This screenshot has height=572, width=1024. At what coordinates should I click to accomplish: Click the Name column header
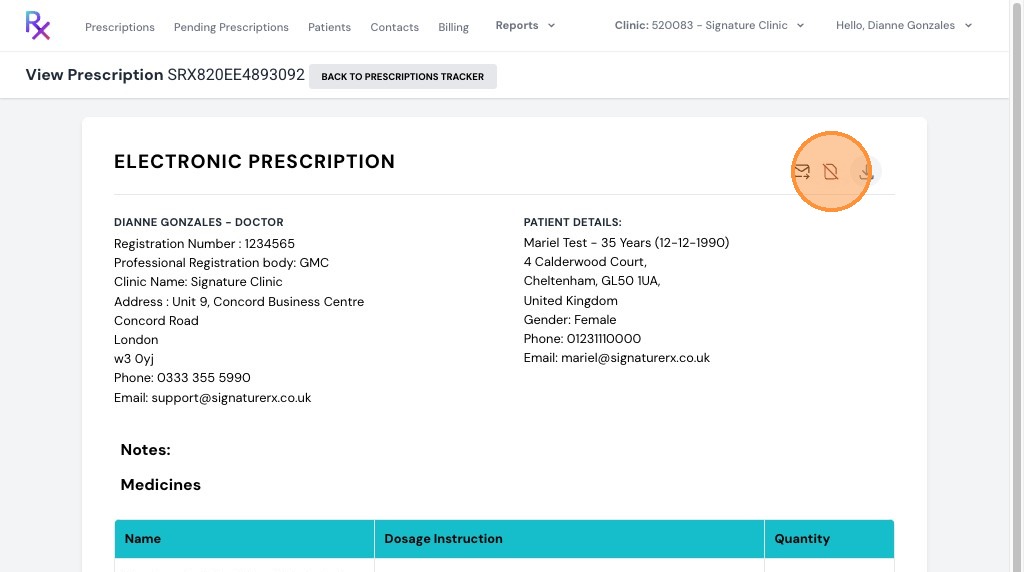(244, 539)
